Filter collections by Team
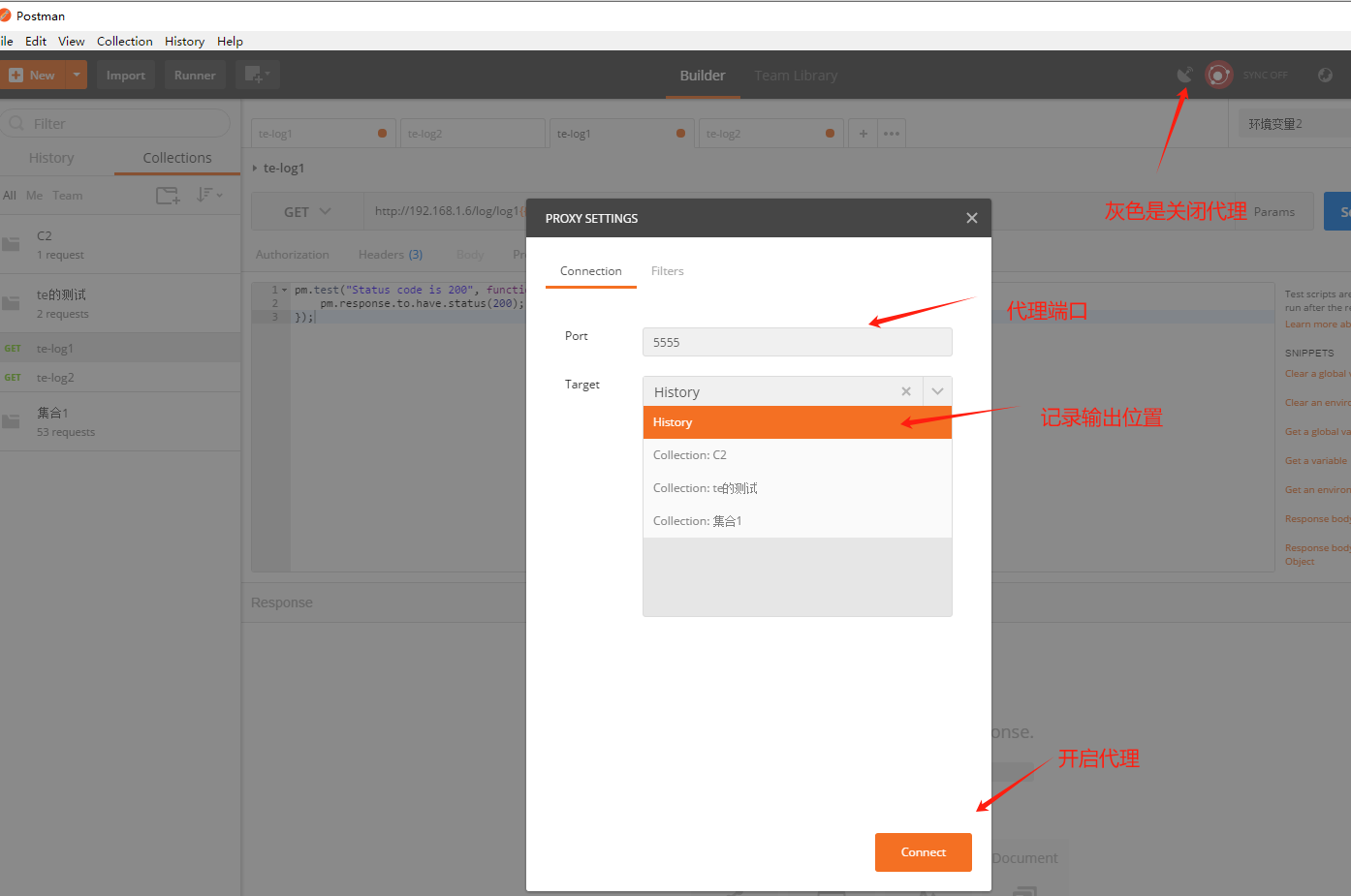 tap(68, 196)
